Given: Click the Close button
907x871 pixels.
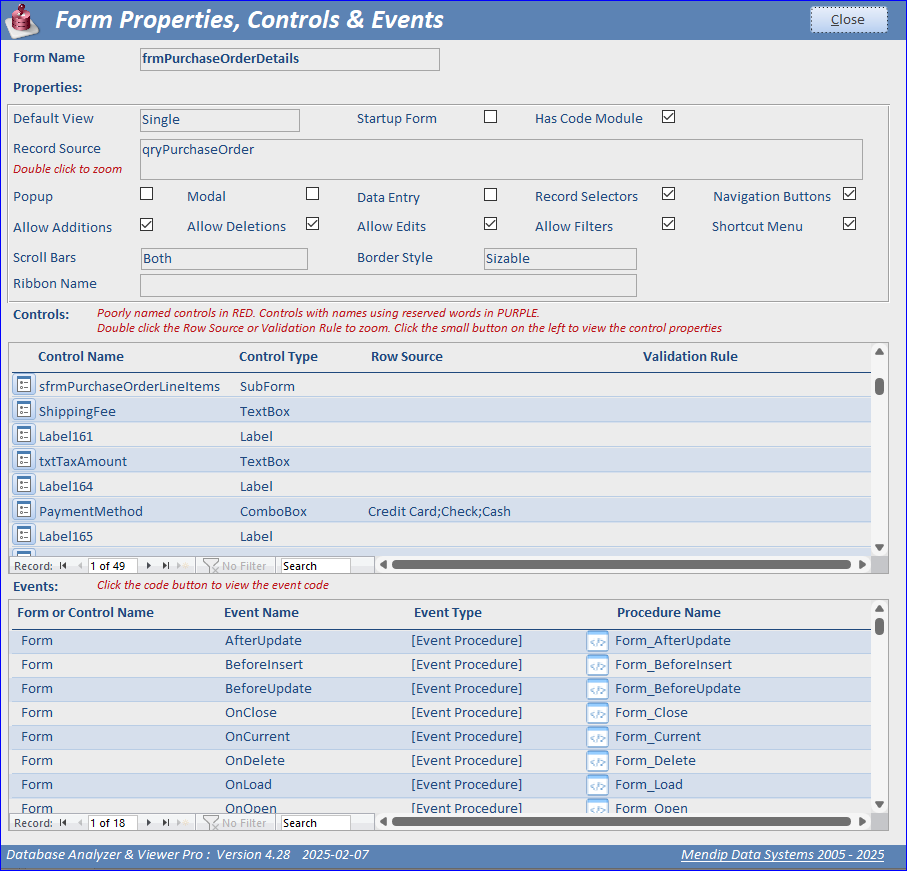Looking at the screenshot, I should point(849,20).
